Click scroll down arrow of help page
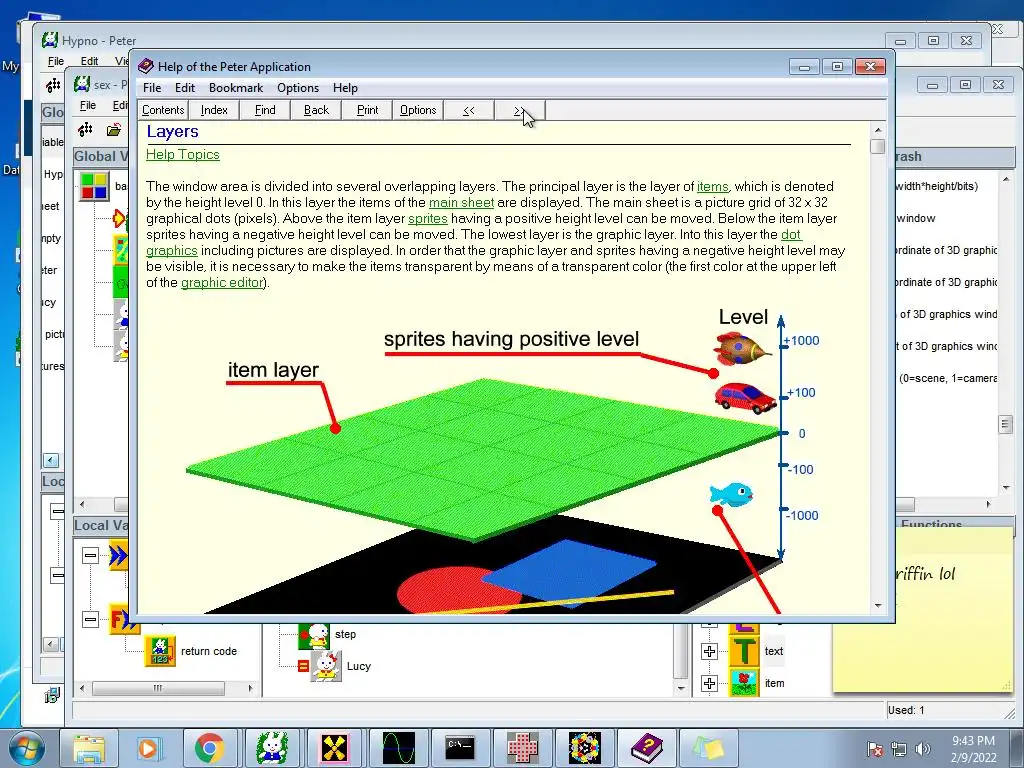 [x=878, y=606]
